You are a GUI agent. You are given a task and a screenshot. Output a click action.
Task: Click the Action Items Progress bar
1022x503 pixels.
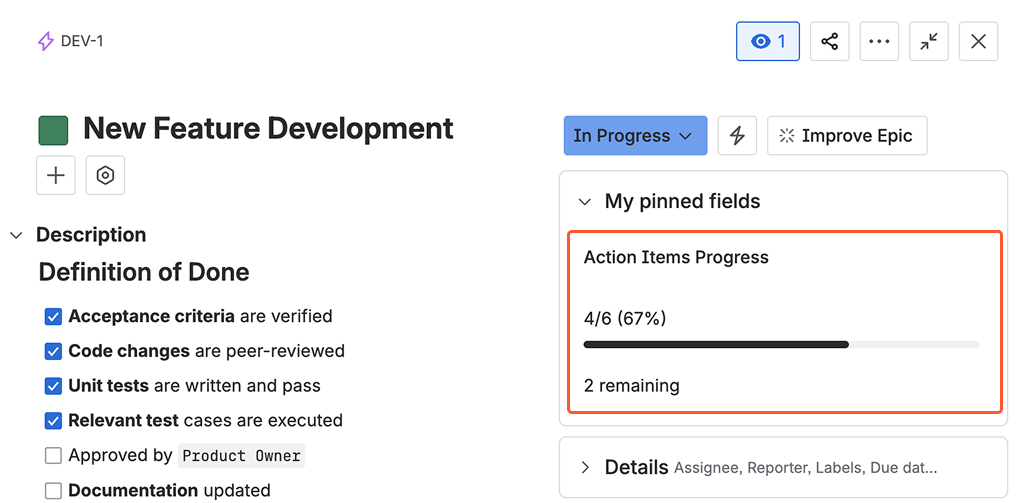pos(781,345)
